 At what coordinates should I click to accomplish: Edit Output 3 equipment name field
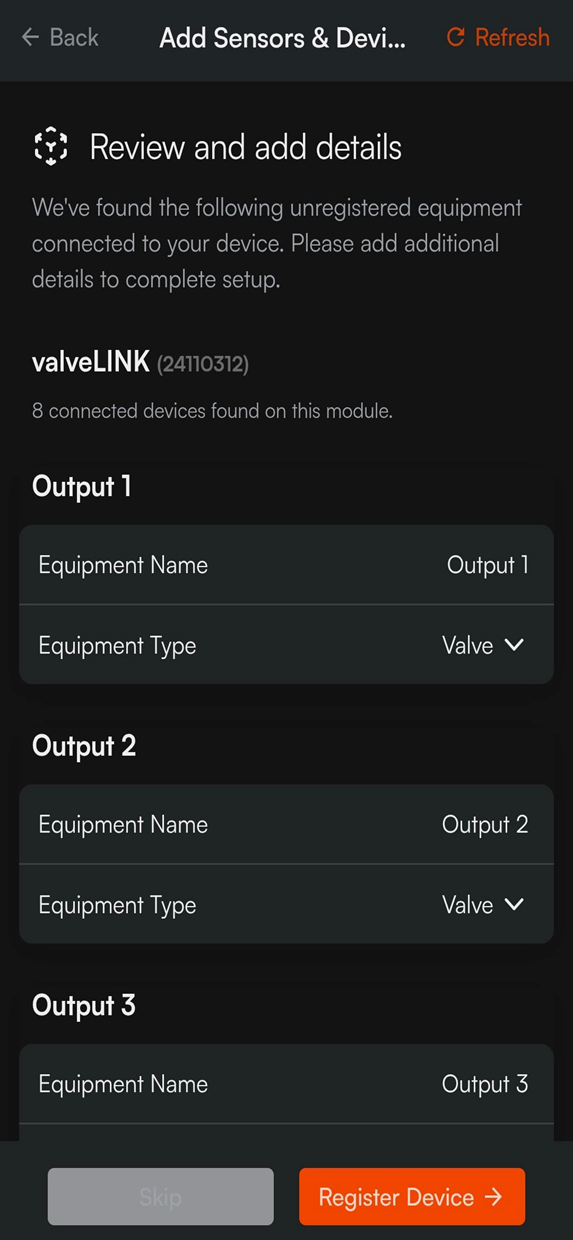(286, 1084)
